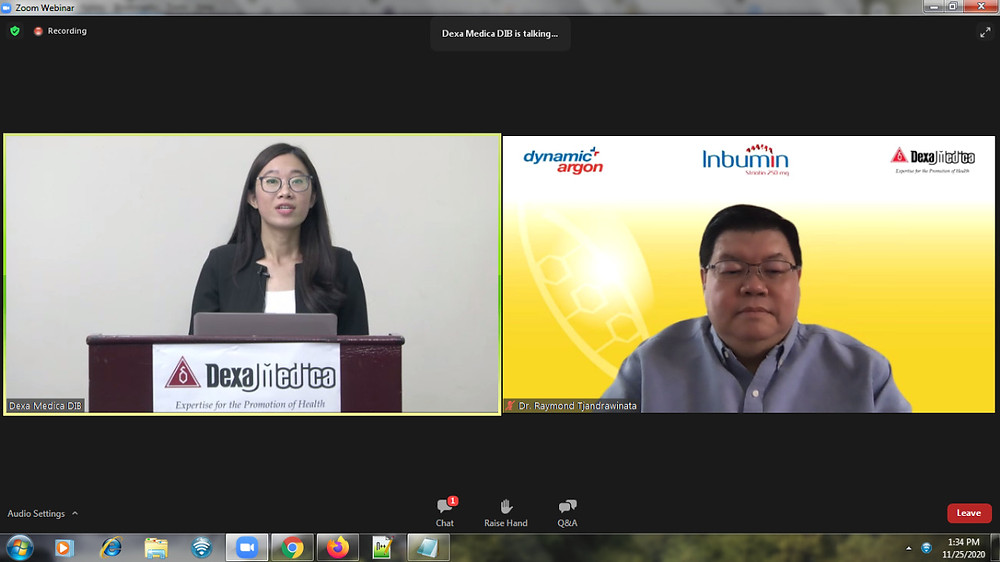The height and width of the screenshot is (562, 1000).
Task: Open File Explorer folder taskbar icon
Action: click(x=156, y=548)
